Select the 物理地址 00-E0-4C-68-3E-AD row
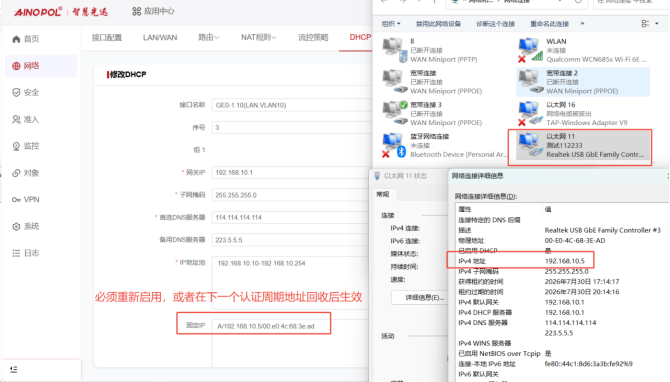The height and width of the screenshot is (382, 670). 532,241
